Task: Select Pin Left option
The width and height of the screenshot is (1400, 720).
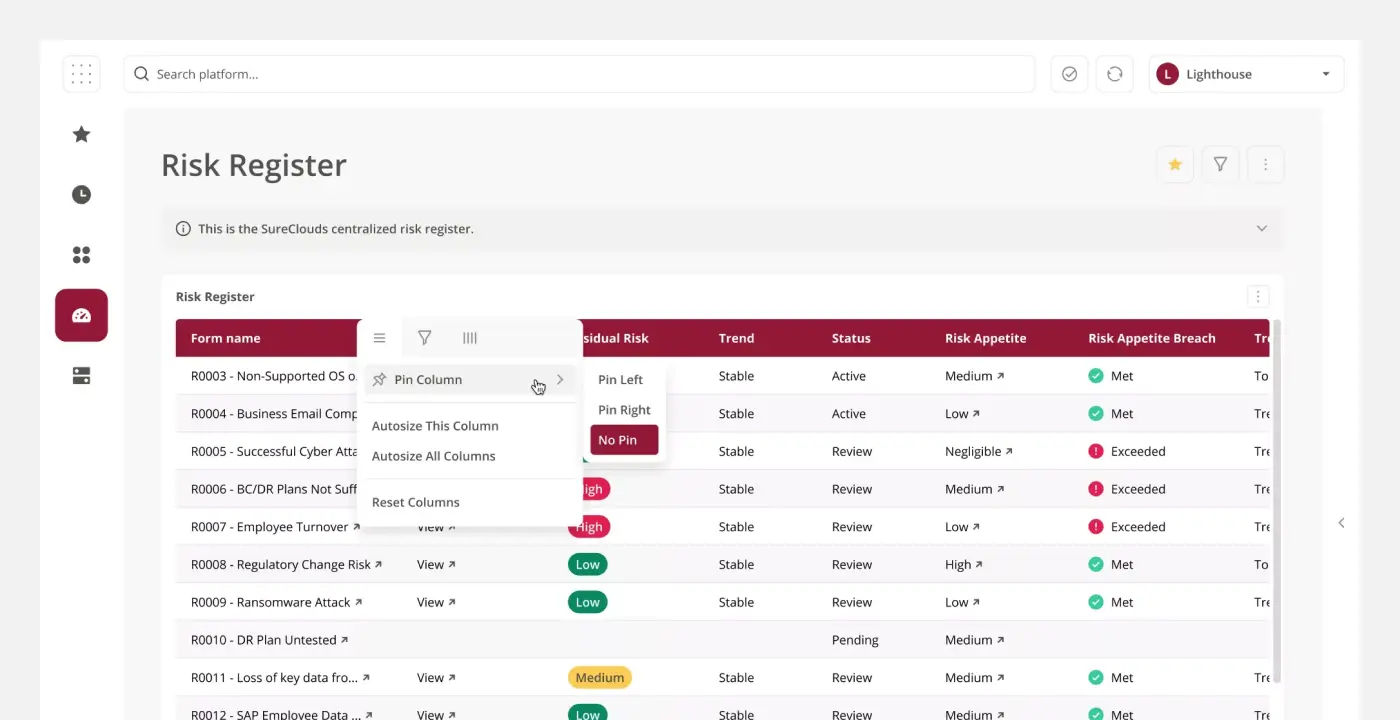Action: tap(620, 380)
